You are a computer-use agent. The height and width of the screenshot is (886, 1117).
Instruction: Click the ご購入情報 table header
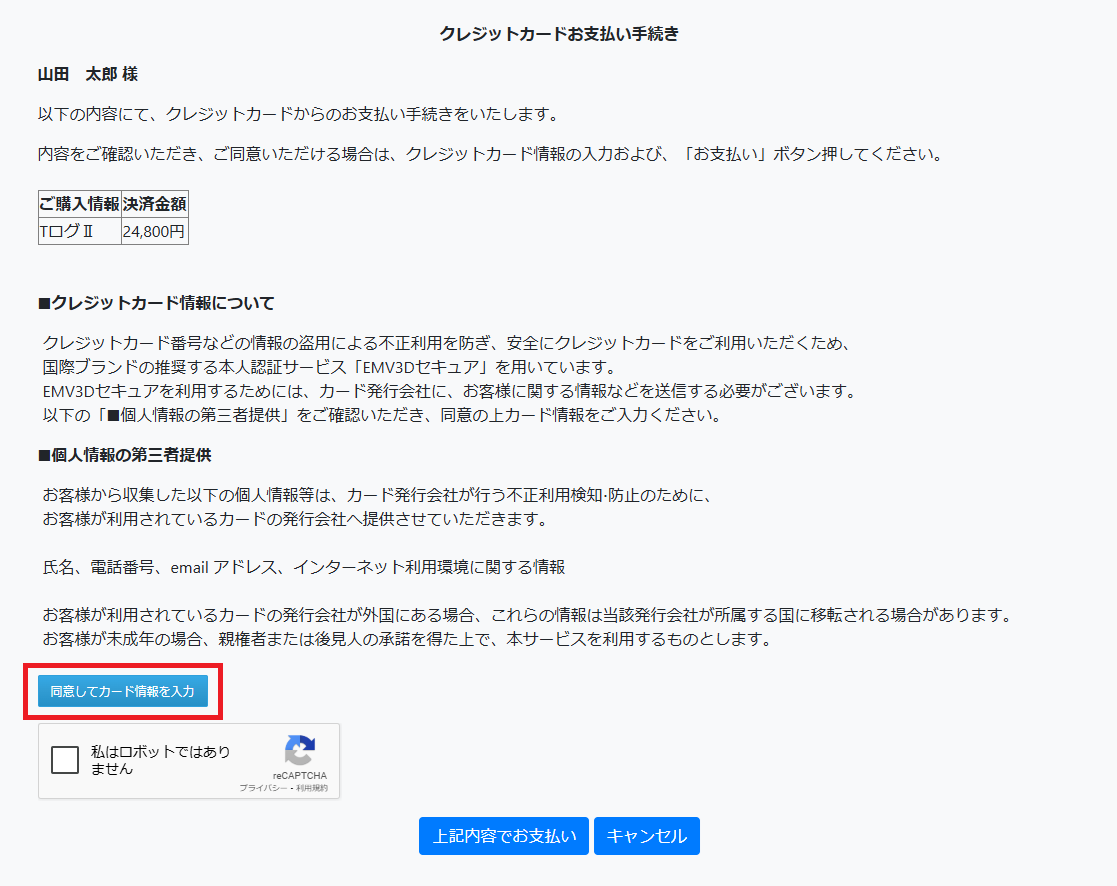tap(79, 204)
